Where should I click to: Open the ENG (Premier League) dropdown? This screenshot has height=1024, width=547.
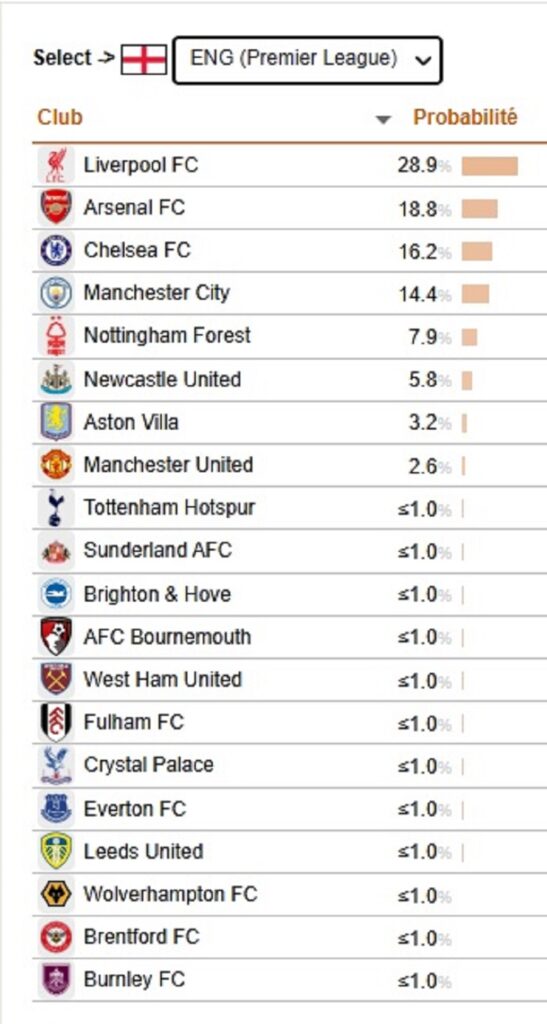(x=307, y=60)
